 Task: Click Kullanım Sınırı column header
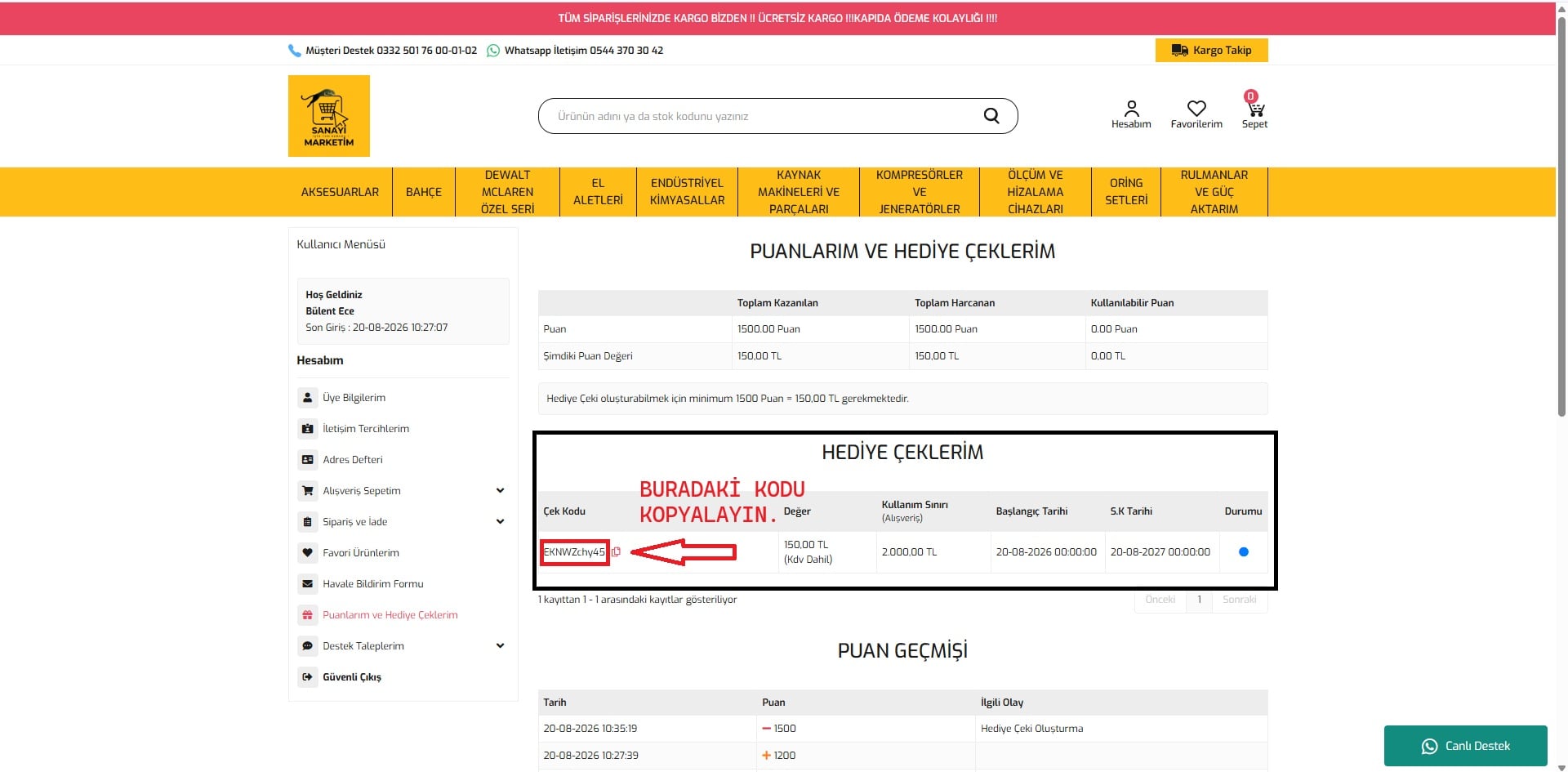[915, 511]
